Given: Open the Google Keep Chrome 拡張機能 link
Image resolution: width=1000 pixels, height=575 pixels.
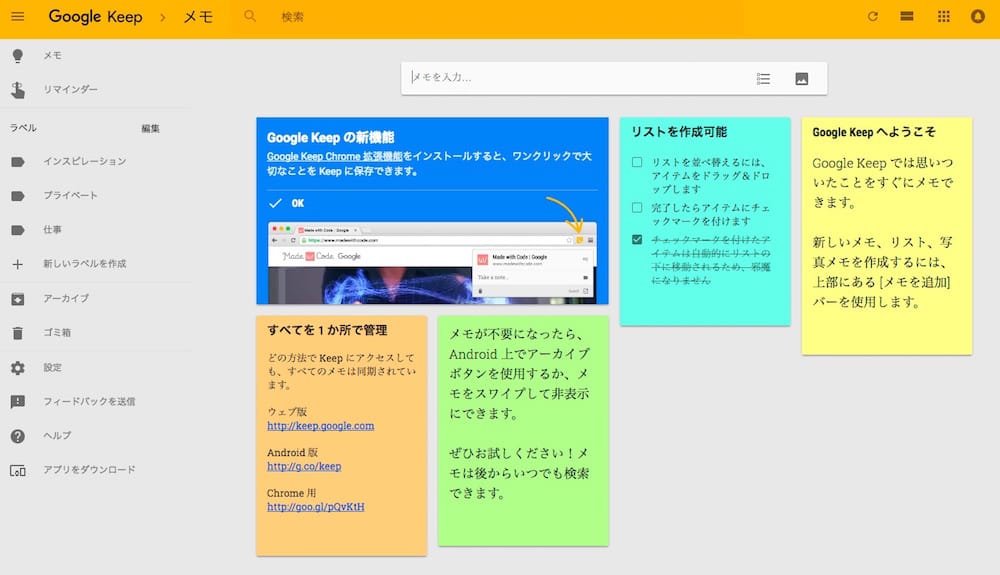Looking at the screenshot, I should (335, 156).
